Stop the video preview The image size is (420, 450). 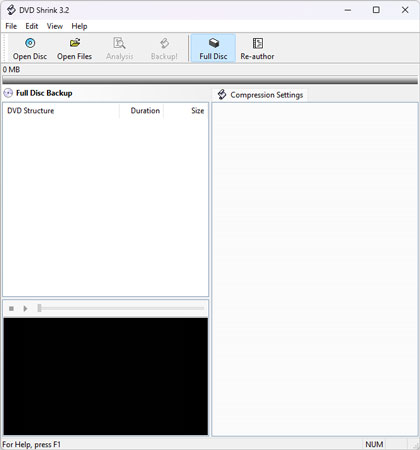coord(11,309)
